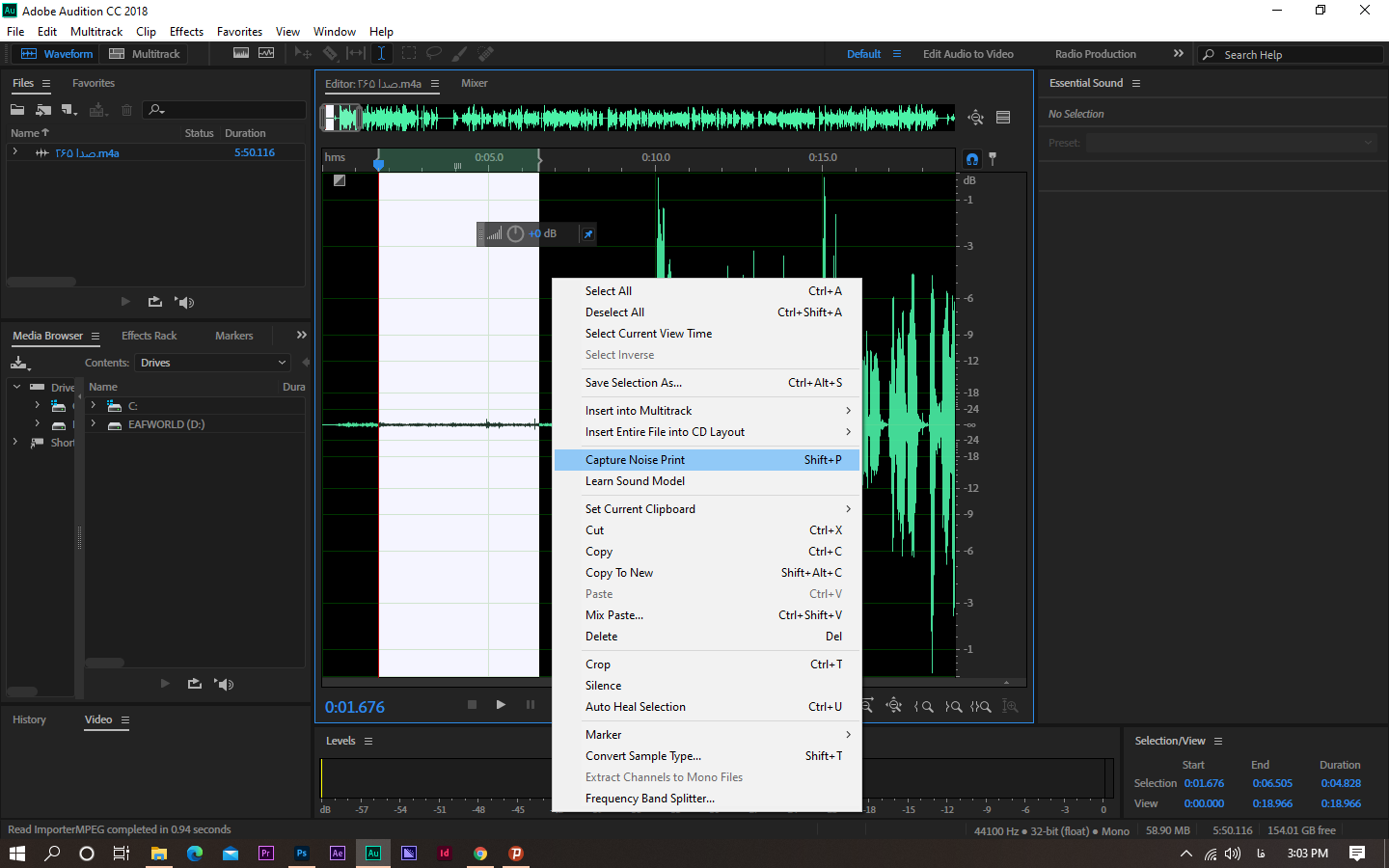1389x868 pixels.
Task: Open the Mixer tab
Action: pyautogui.click(x=475, y=84)
